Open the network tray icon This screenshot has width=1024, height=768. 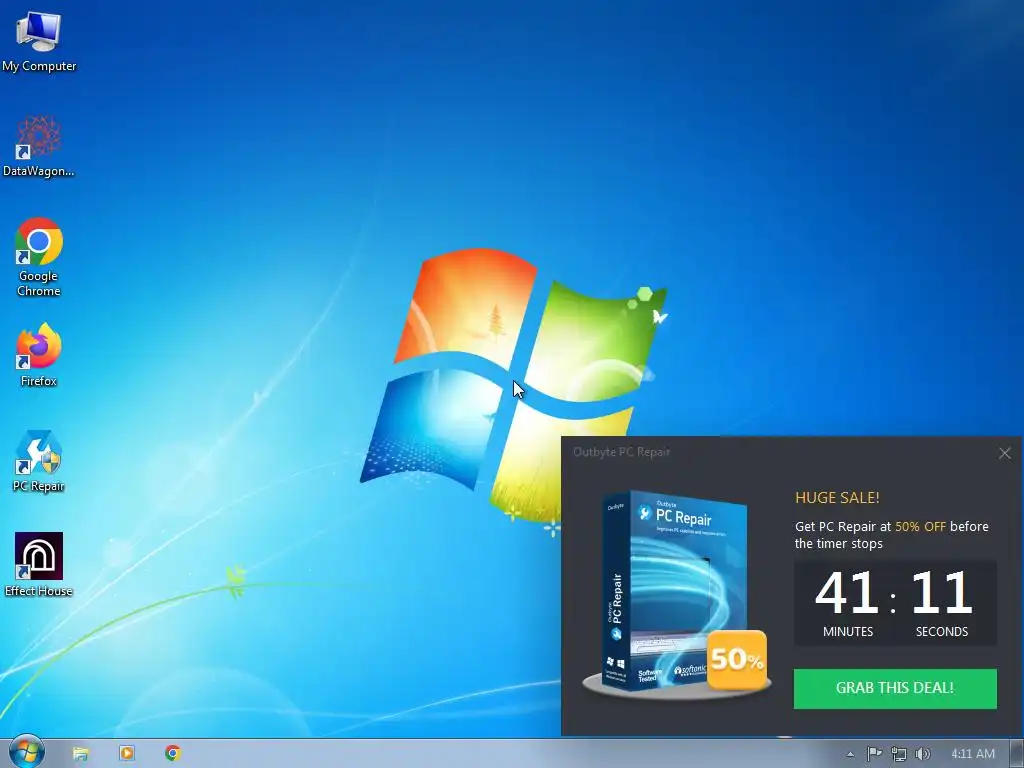click(899, 754)
